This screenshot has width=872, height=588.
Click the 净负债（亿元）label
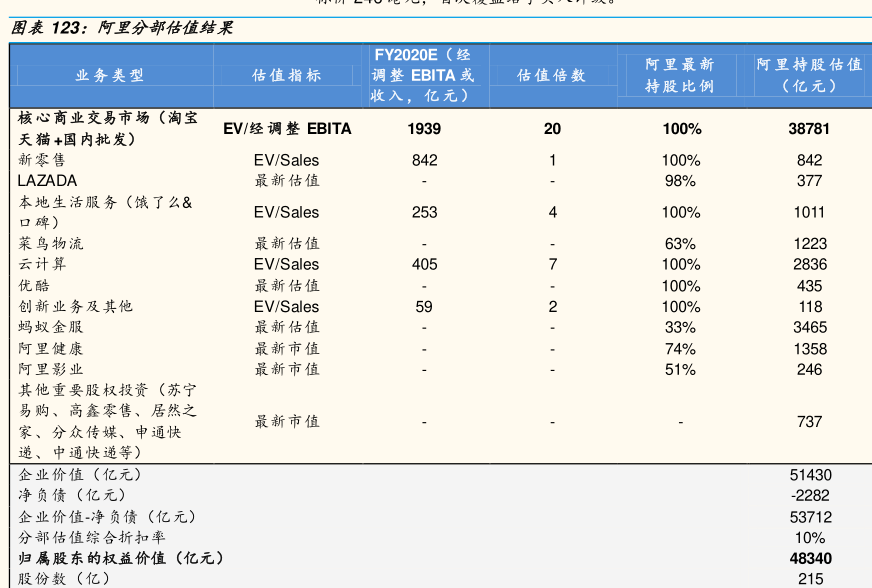(72, 496)
